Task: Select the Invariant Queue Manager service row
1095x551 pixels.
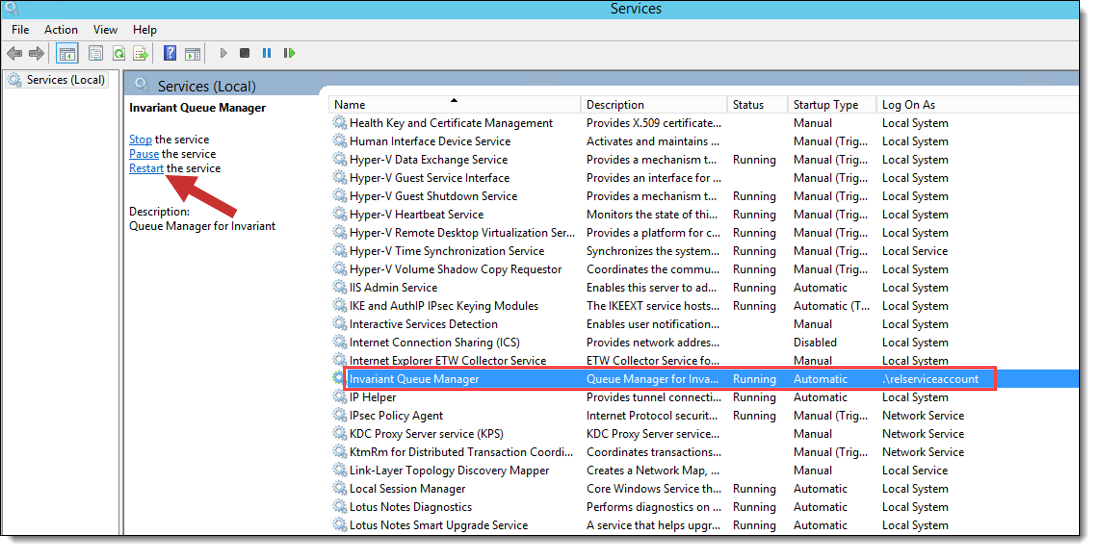Action: [414, 379]
